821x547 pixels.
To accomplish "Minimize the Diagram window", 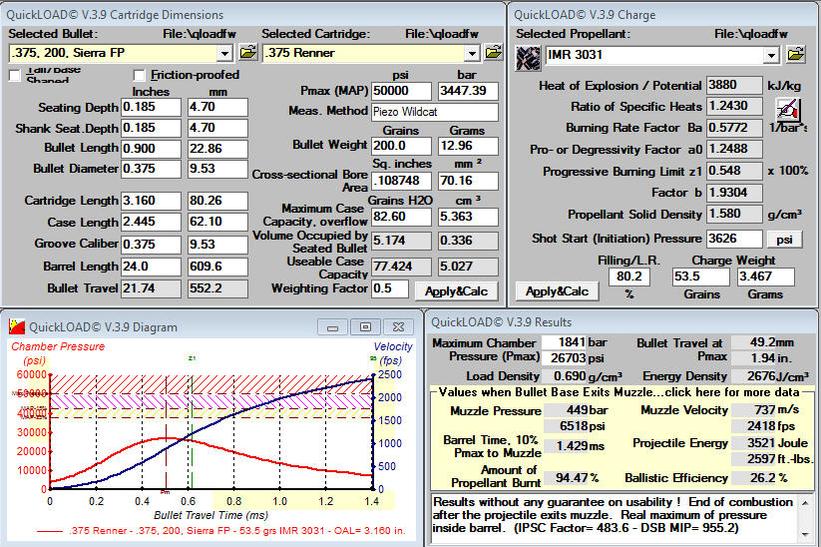I will 336,326.
